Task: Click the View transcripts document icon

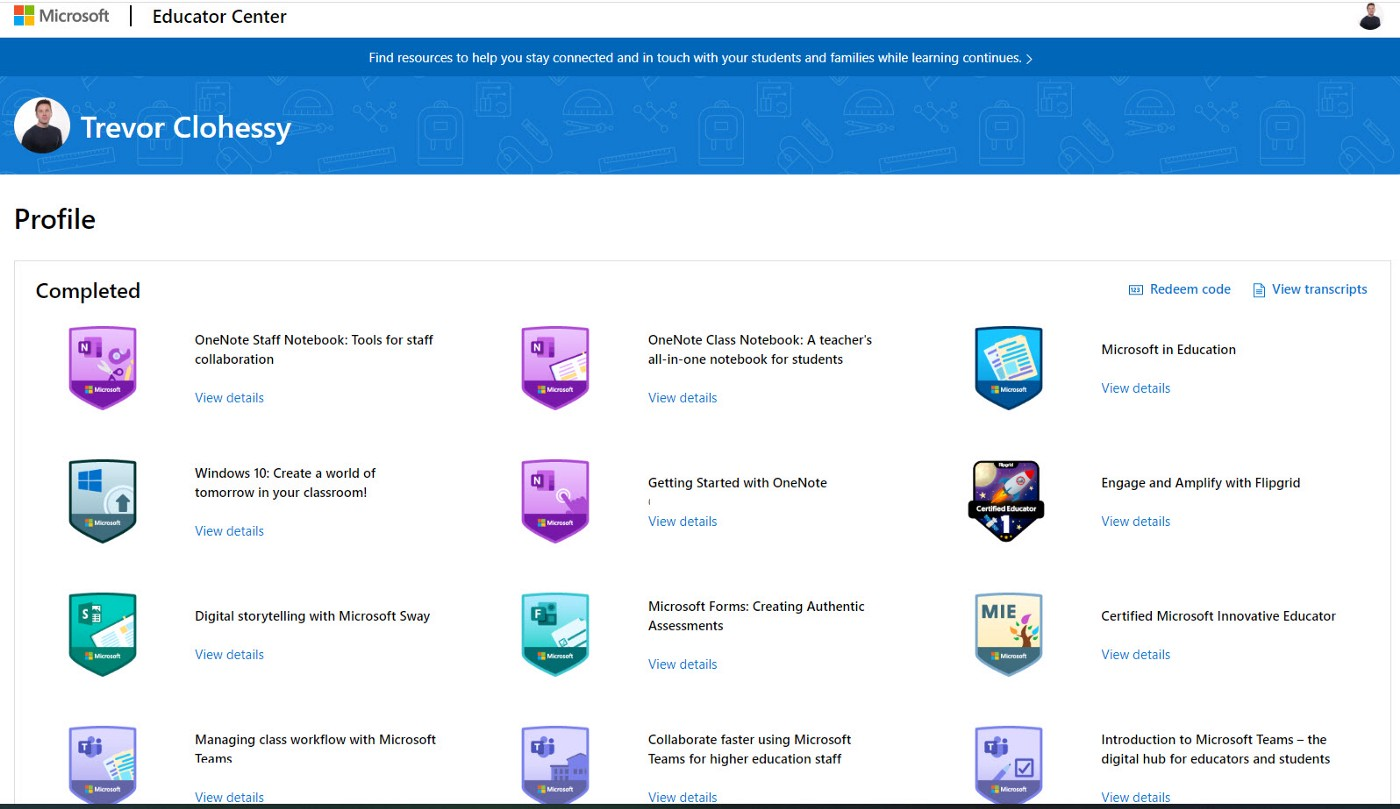Action: (x=1258, y=289)
